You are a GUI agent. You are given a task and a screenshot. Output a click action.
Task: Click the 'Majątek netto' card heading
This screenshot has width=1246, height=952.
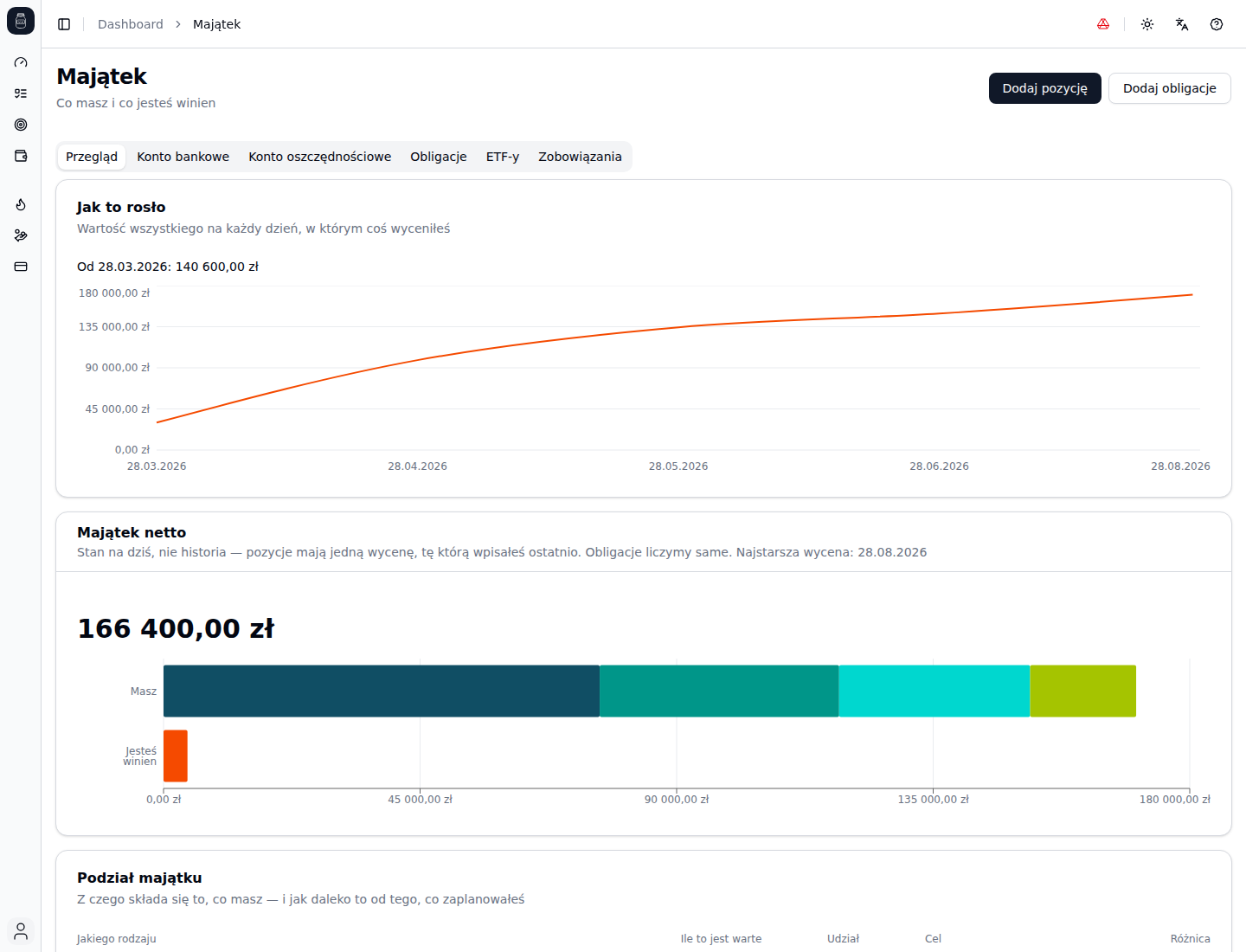point(132,532)
